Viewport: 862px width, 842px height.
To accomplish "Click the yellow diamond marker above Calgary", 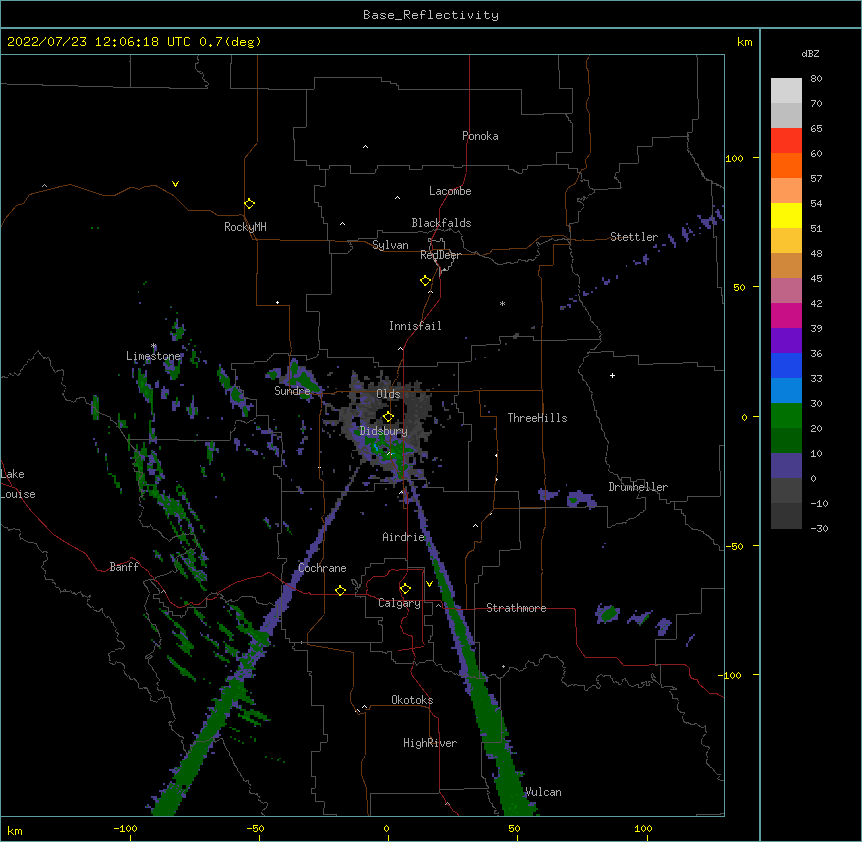I will [405, 589].
